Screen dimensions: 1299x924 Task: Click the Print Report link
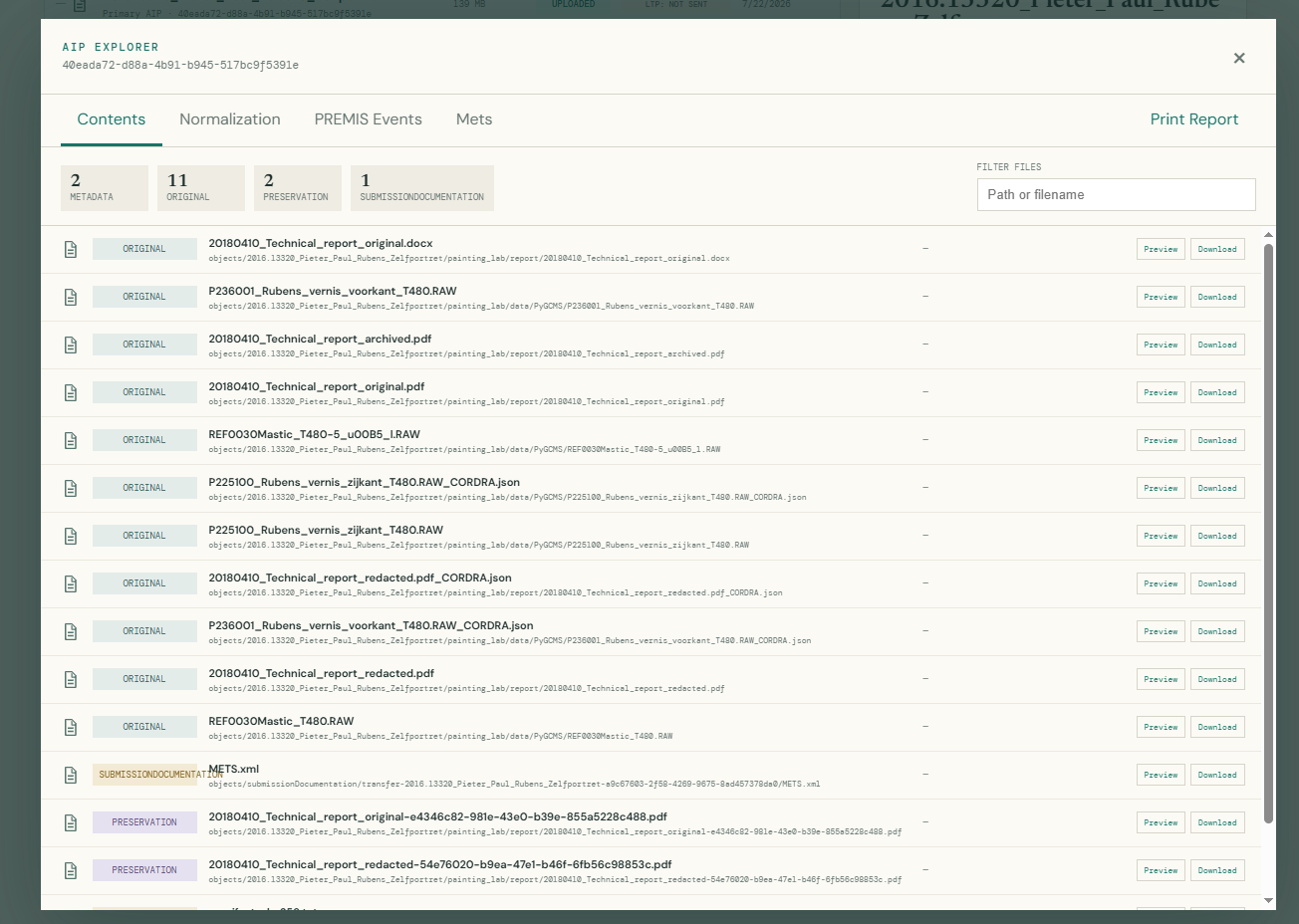(x=1194, y=119)
